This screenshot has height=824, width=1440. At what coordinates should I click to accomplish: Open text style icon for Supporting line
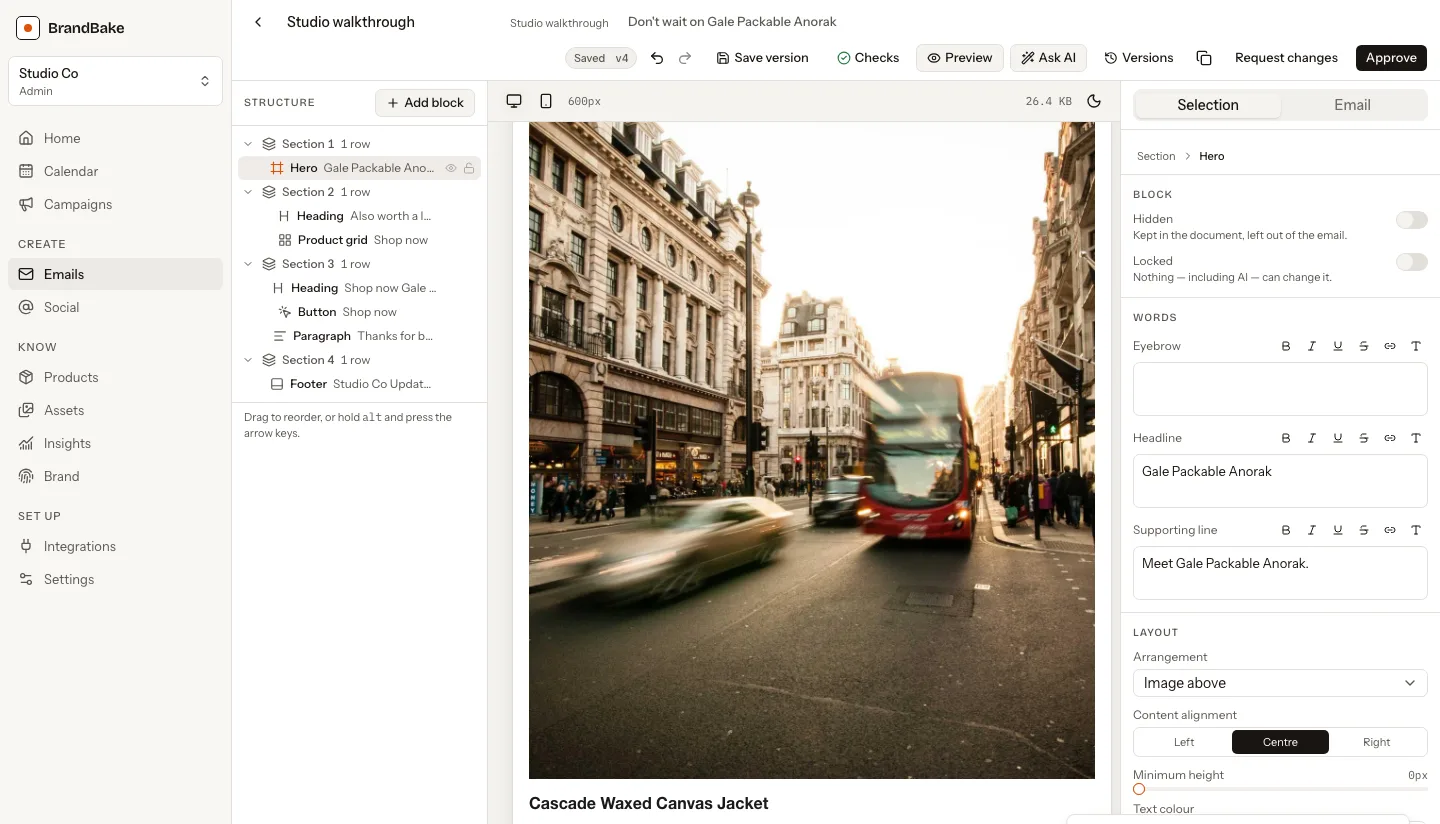coord(1416,530)
